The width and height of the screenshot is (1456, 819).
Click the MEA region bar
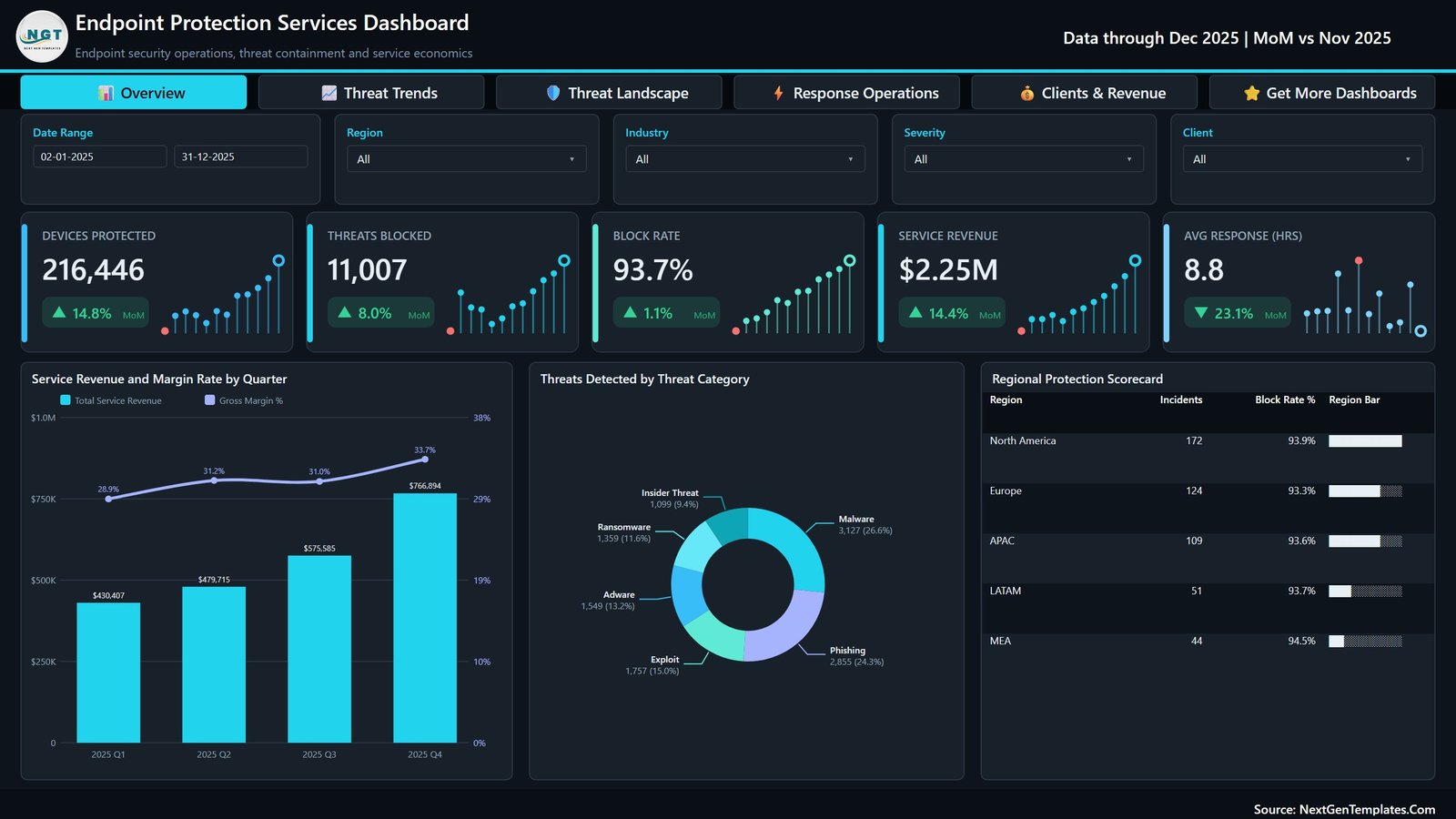coord(1365,642)
